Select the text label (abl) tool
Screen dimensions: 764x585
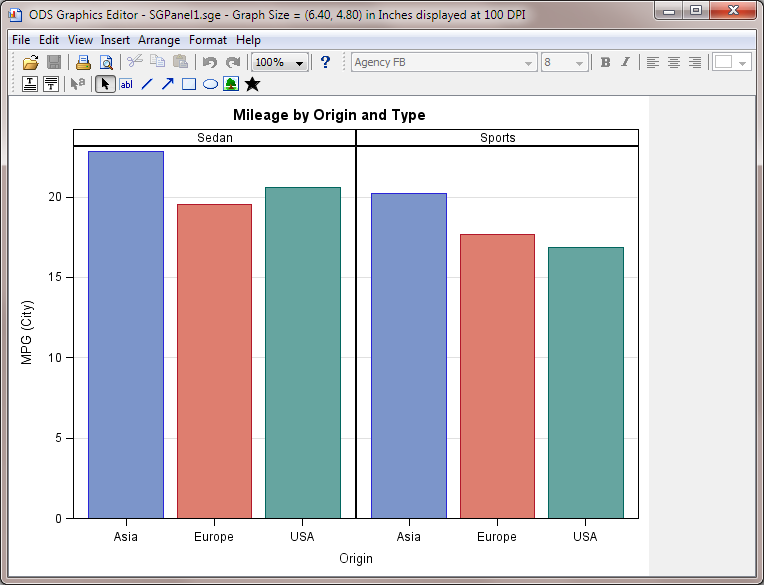(126, 84)
